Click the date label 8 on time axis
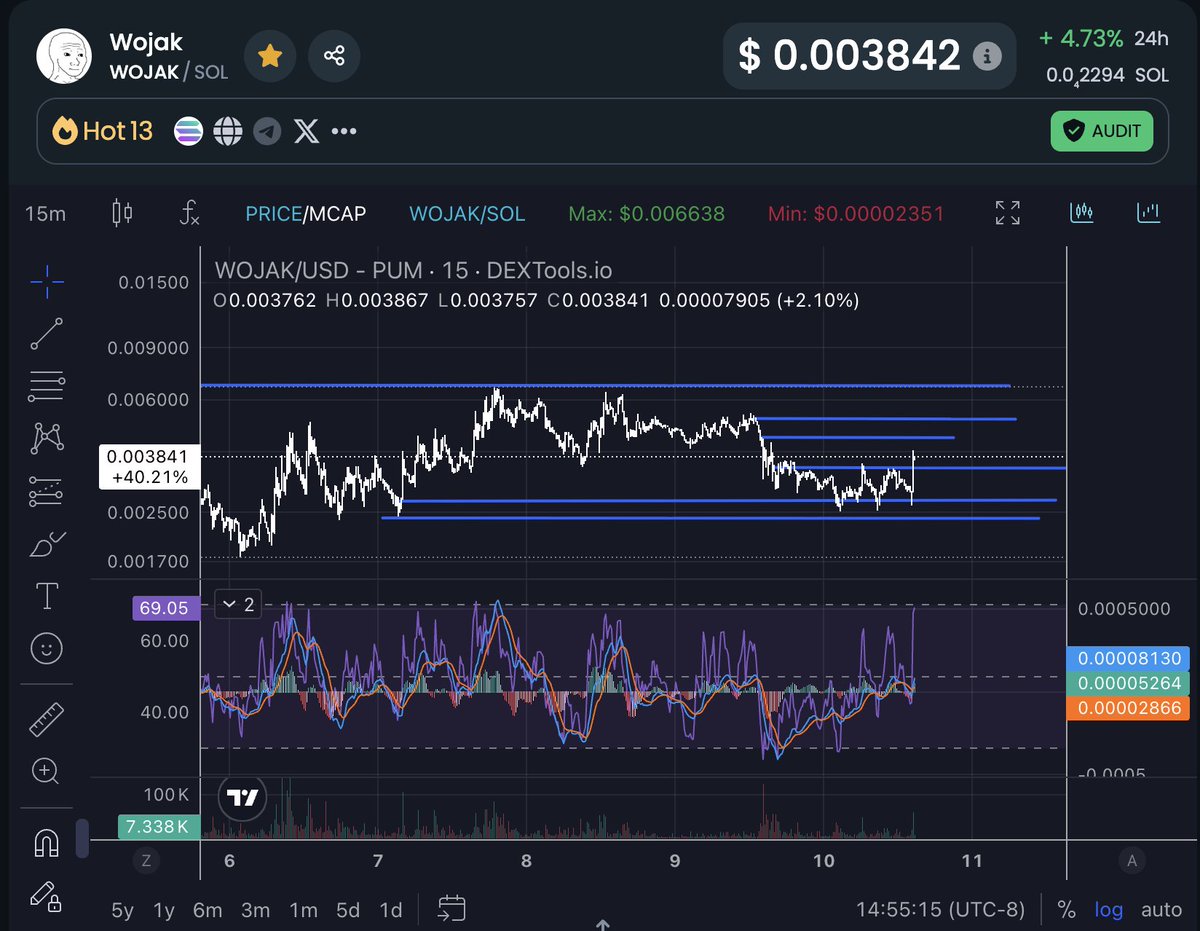 coord(526,860)
